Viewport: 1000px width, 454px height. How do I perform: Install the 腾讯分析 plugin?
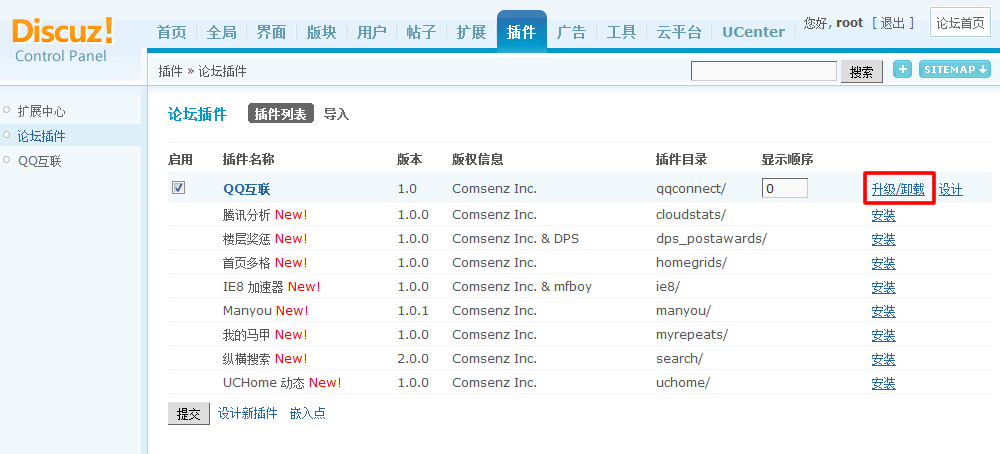click(883, 215)
